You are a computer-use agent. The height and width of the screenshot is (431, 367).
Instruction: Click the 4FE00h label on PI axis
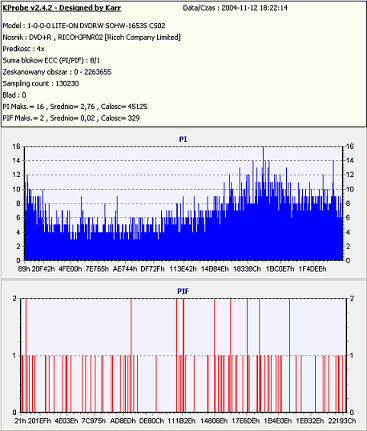pyautogui.click(x=70, y=269)
